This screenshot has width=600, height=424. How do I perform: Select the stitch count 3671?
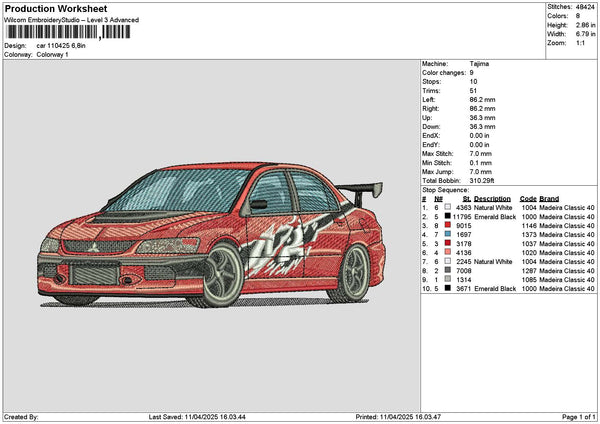coord(463,289)
